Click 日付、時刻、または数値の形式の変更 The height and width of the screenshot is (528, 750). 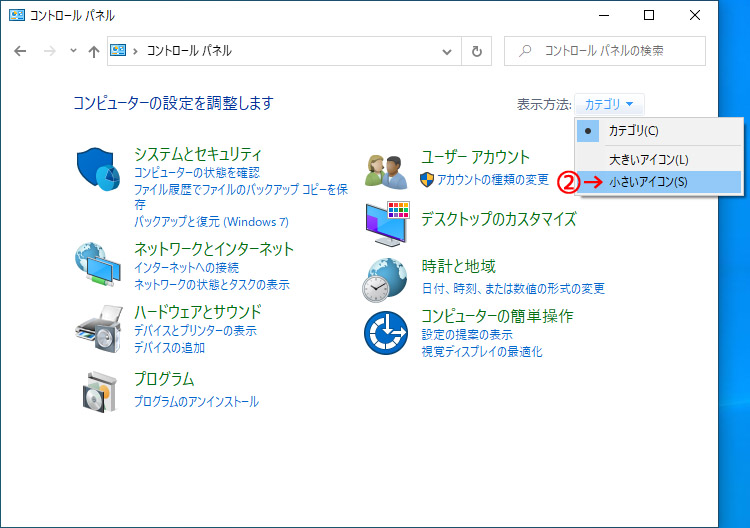513,288
